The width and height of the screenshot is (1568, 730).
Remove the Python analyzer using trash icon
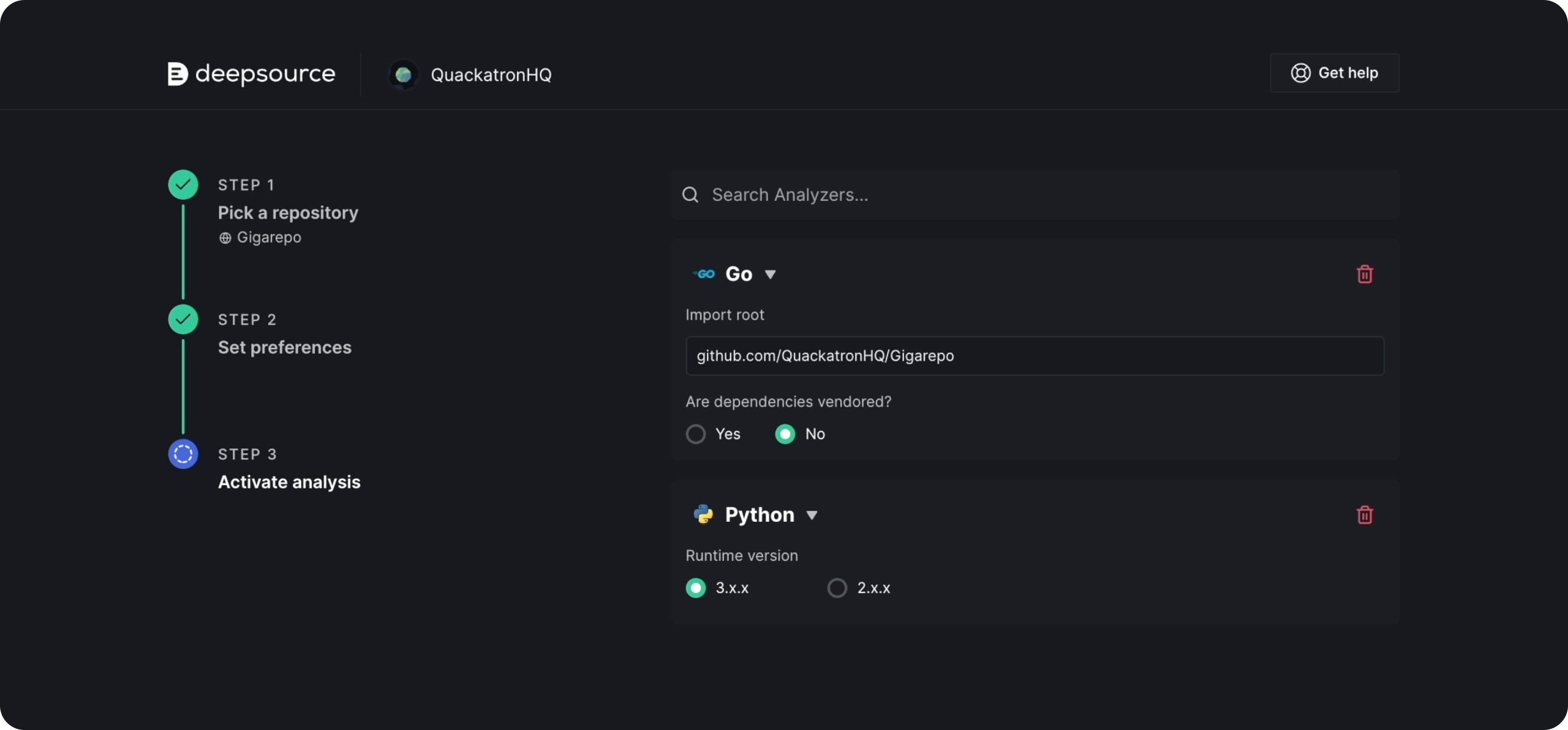click(1364, 514)
